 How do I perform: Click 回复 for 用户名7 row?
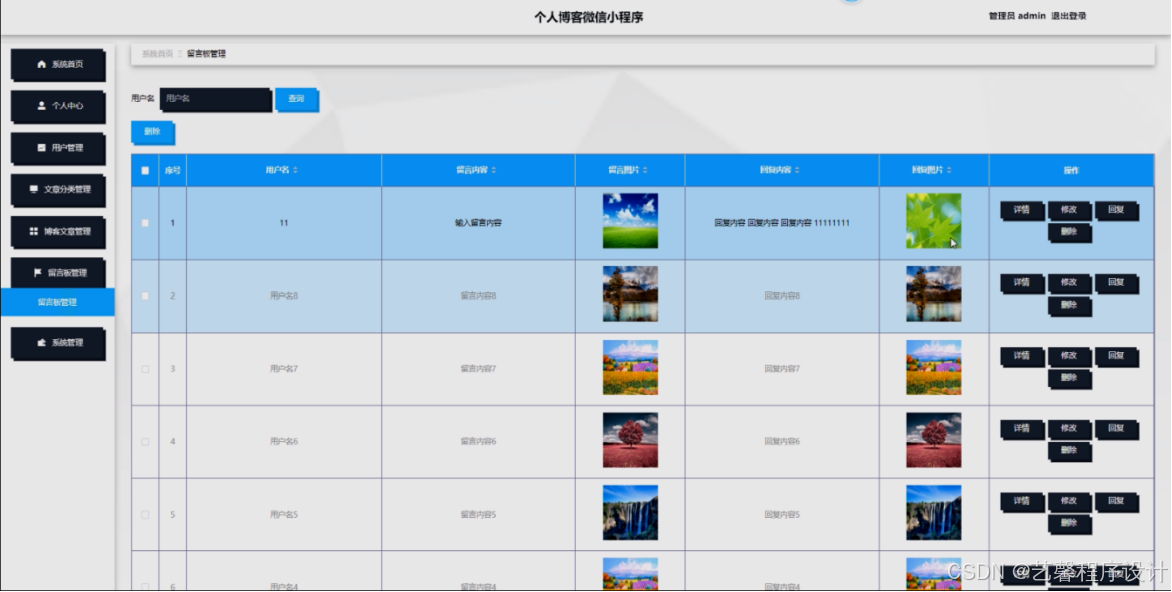[1117, 357]
